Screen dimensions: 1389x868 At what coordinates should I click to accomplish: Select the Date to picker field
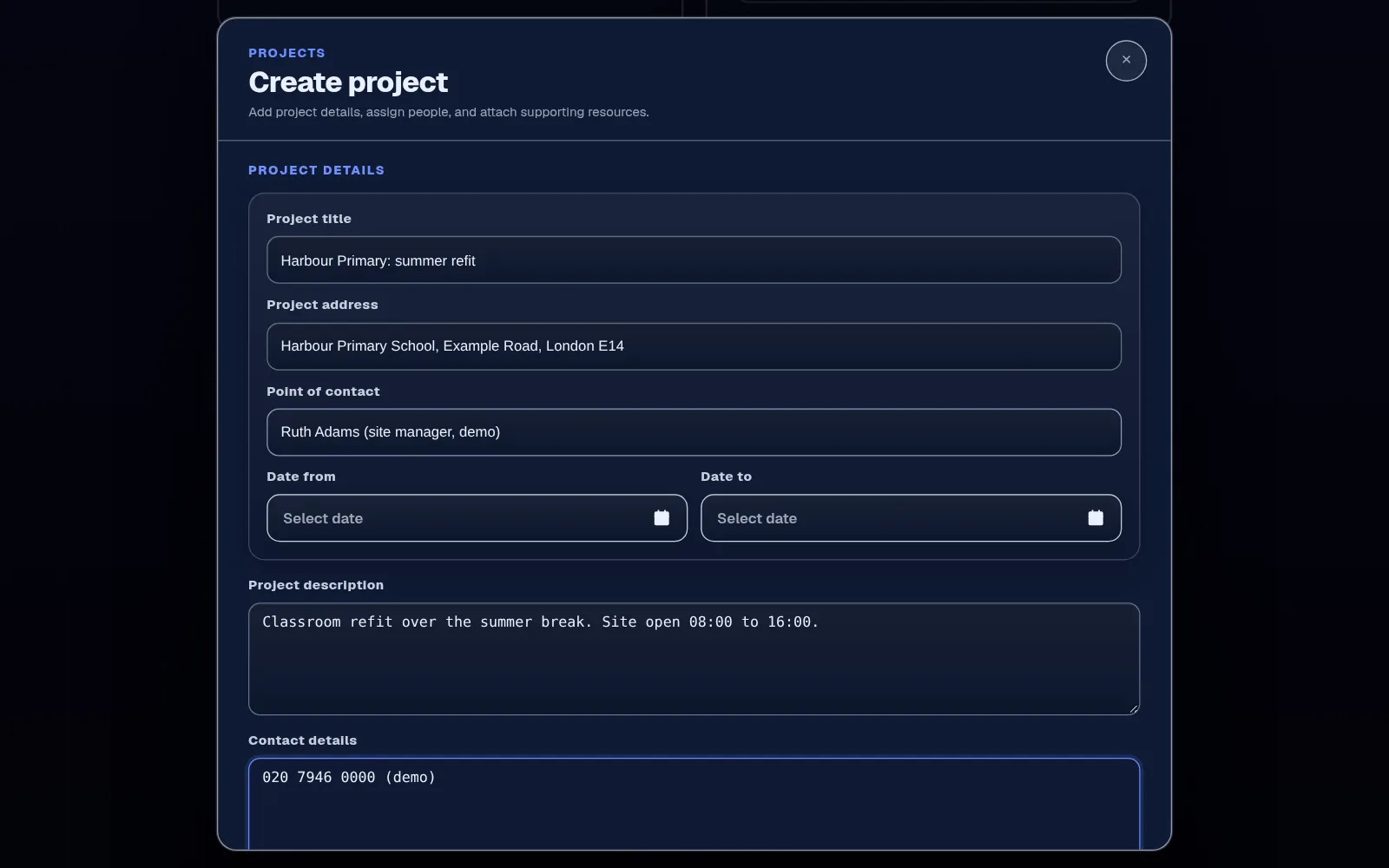pyautogui.click(x=911, y=518)
